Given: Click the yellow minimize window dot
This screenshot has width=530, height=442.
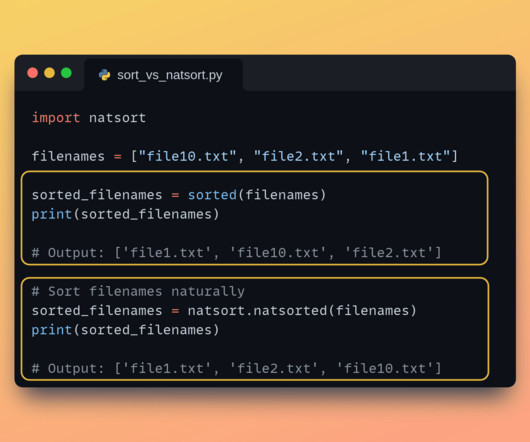Looking at the screenshot, I should point(49,73).
